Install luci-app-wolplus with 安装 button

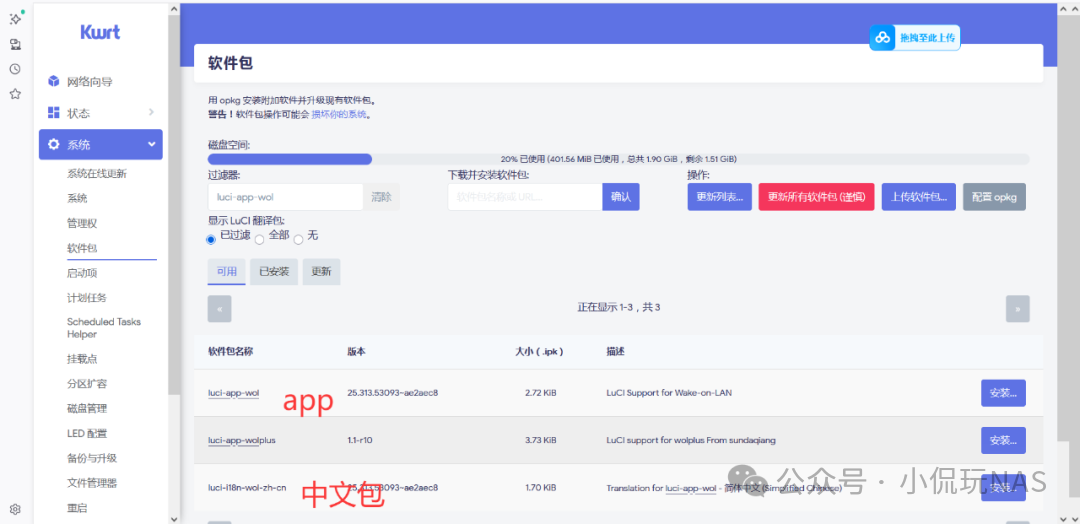[x=1004, y=440]
